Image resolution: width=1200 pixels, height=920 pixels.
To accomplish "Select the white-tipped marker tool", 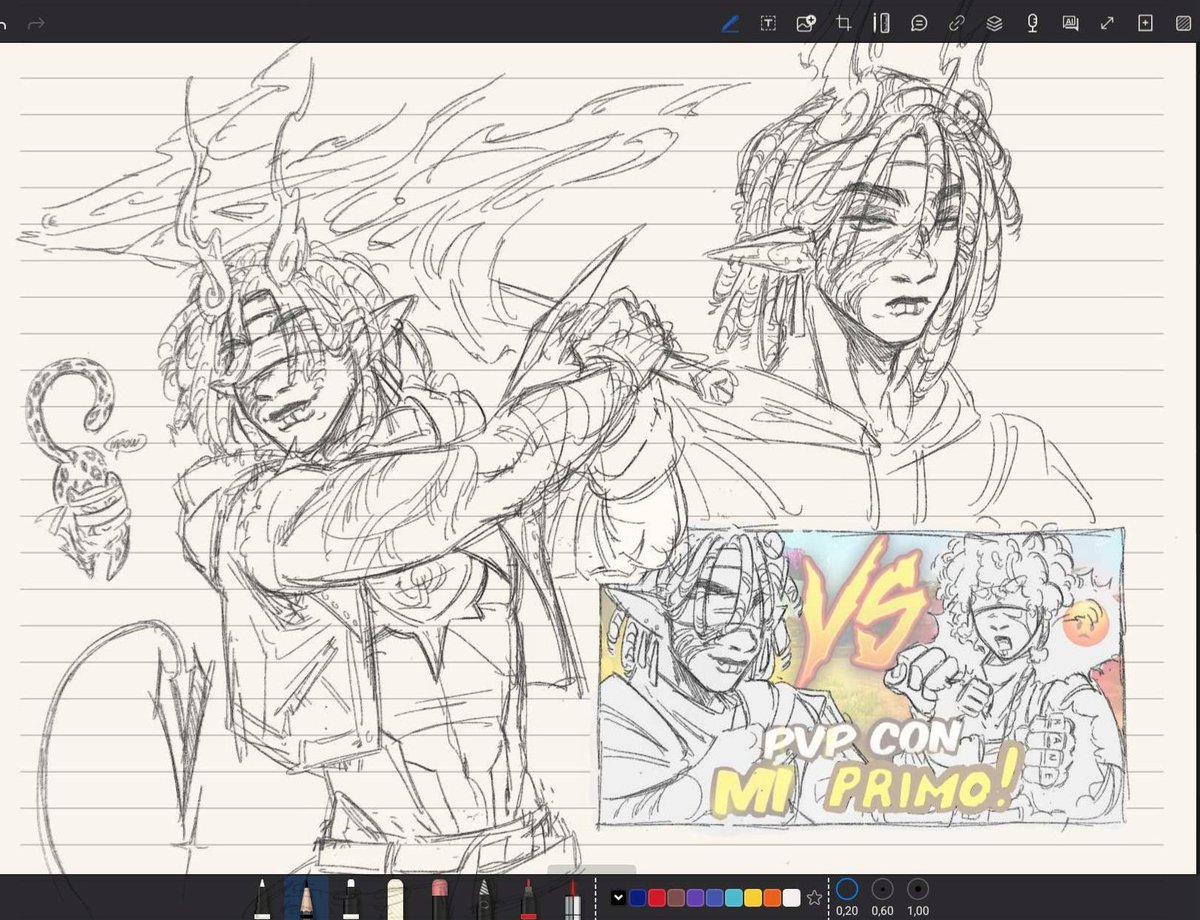I will pyautogui.click(x=350, y=898).
